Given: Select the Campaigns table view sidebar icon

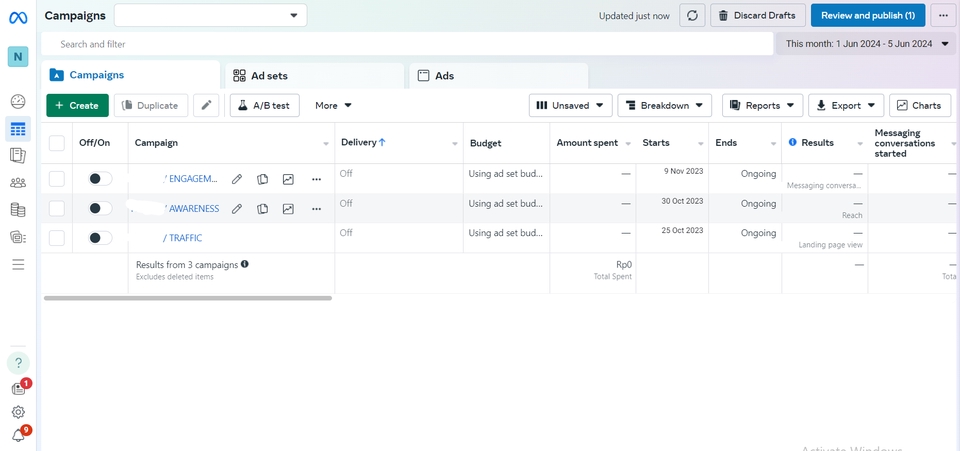Looking at the screenshot, I should pos(18,129).
